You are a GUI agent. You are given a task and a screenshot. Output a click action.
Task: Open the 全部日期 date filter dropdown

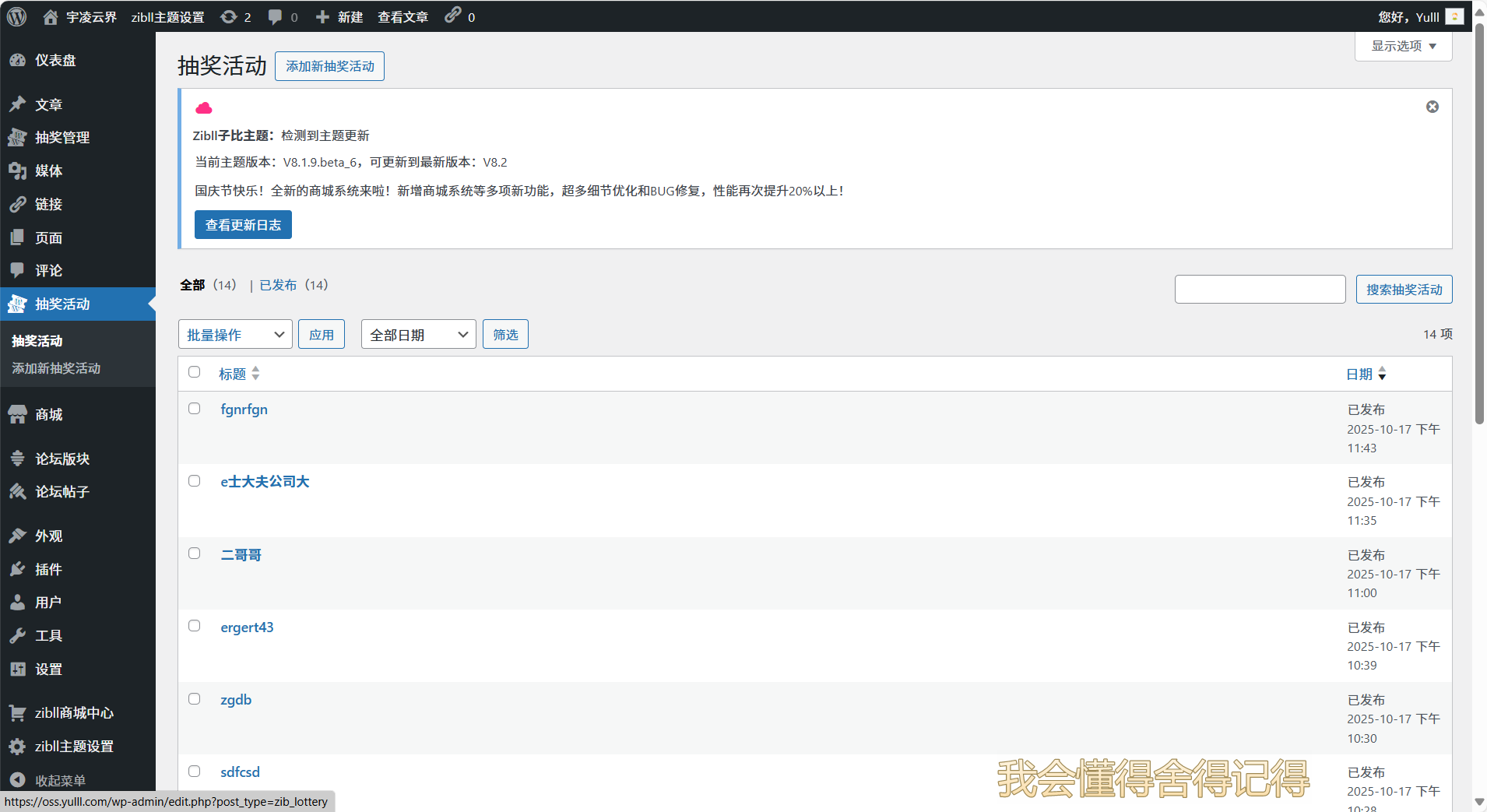click(418, 335)
